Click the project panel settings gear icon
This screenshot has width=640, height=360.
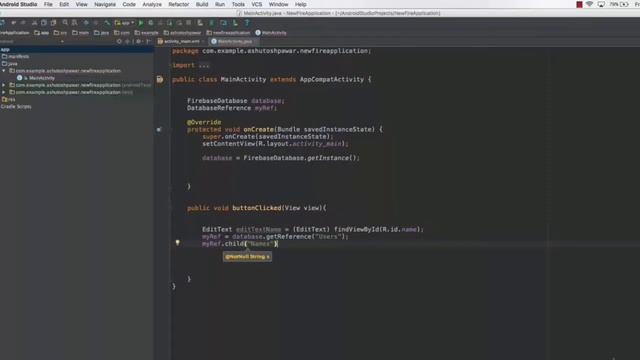tap(138, 42)
